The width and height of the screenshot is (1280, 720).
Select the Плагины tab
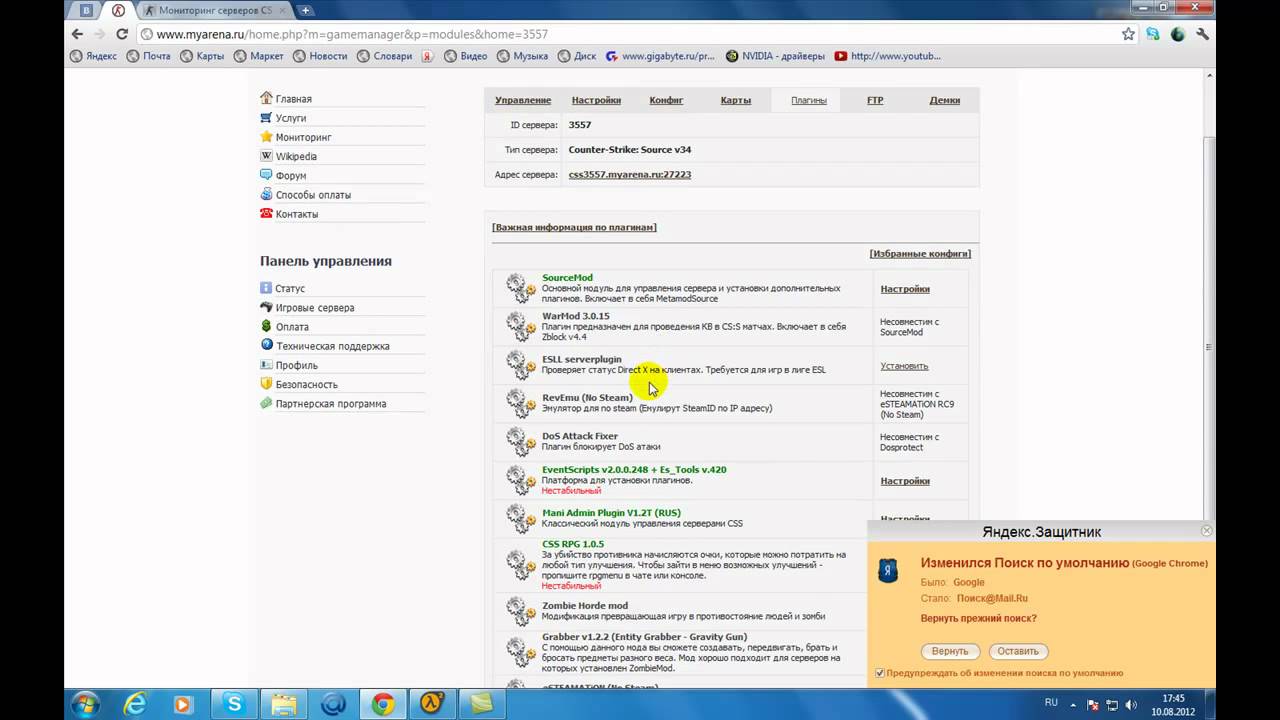pos(809,100)
